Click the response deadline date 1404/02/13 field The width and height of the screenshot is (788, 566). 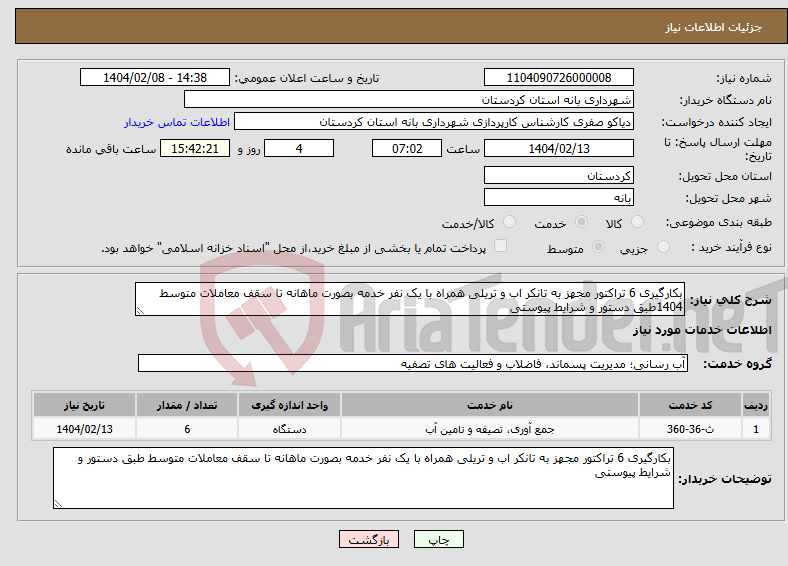(x=558, y=148)
